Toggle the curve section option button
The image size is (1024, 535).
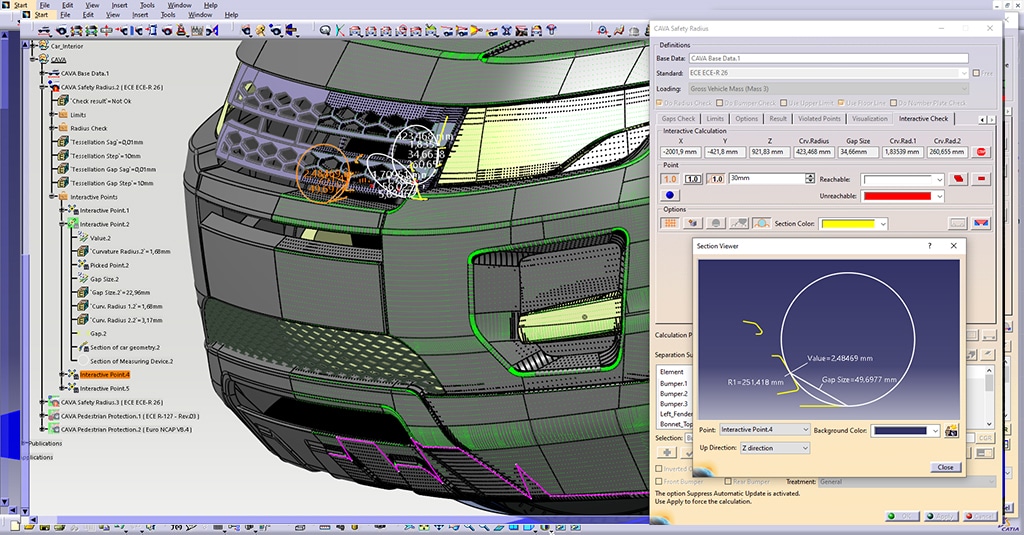click(739, 223)
